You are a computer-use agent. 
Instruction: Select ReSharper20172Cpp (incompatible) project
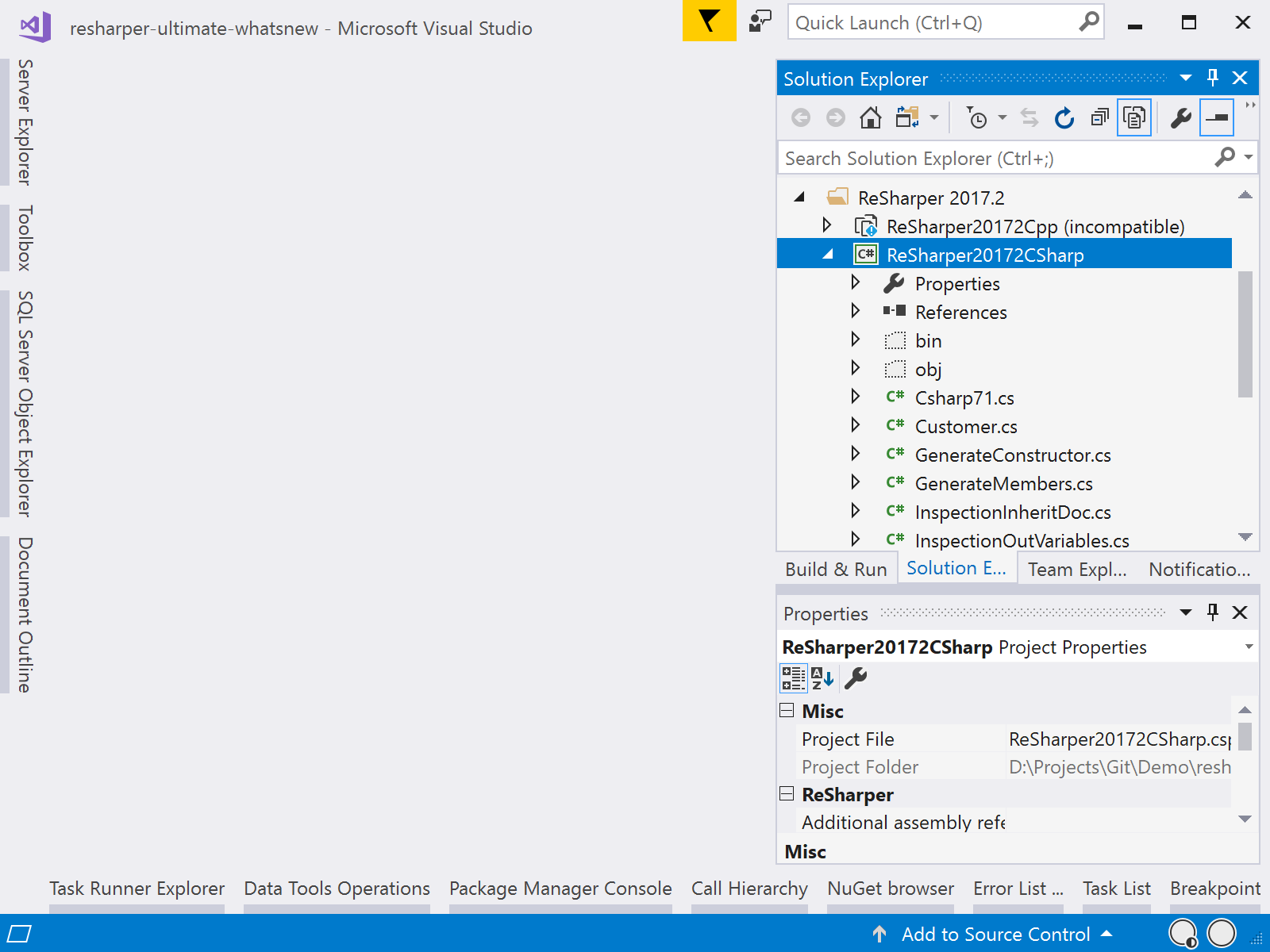point(1035,227)
